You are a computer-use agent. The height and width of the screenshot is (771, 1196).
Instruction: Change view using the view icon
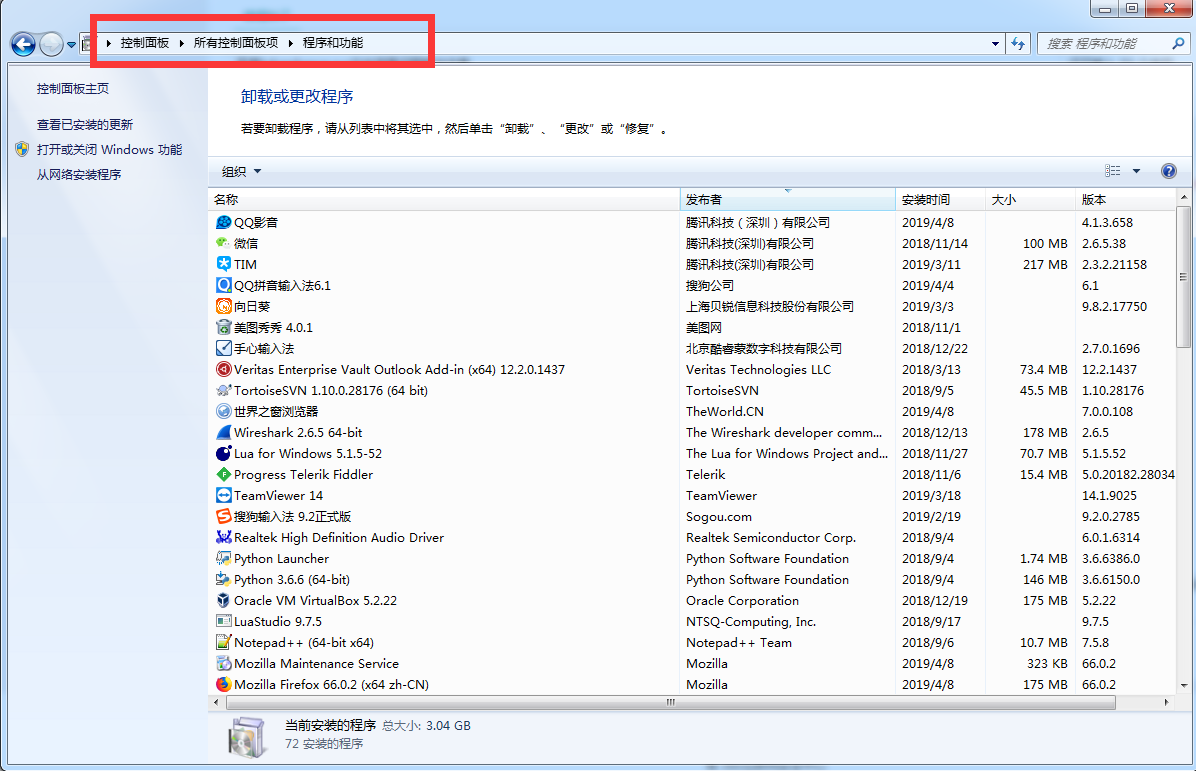click(1113, 171)
